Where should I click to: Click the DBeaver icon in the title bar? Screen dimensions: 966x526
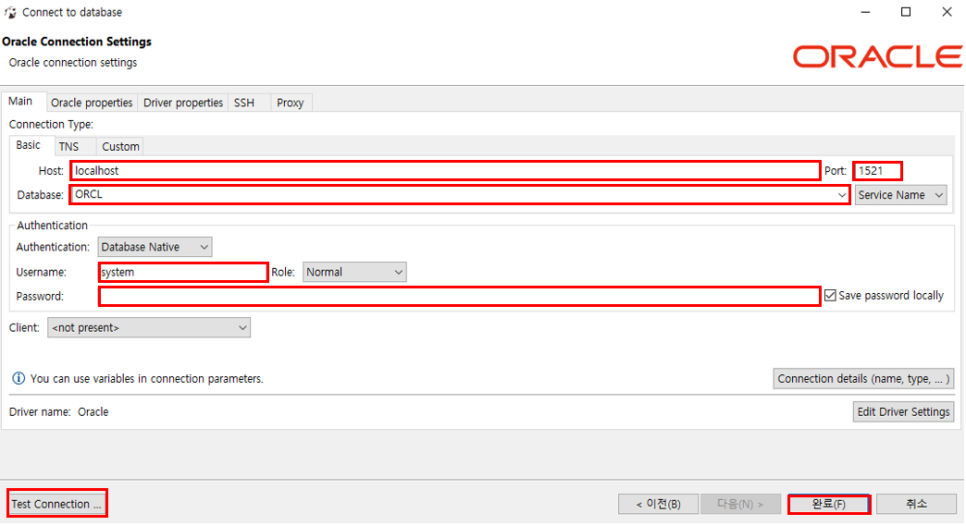click(x=10, y=12)
